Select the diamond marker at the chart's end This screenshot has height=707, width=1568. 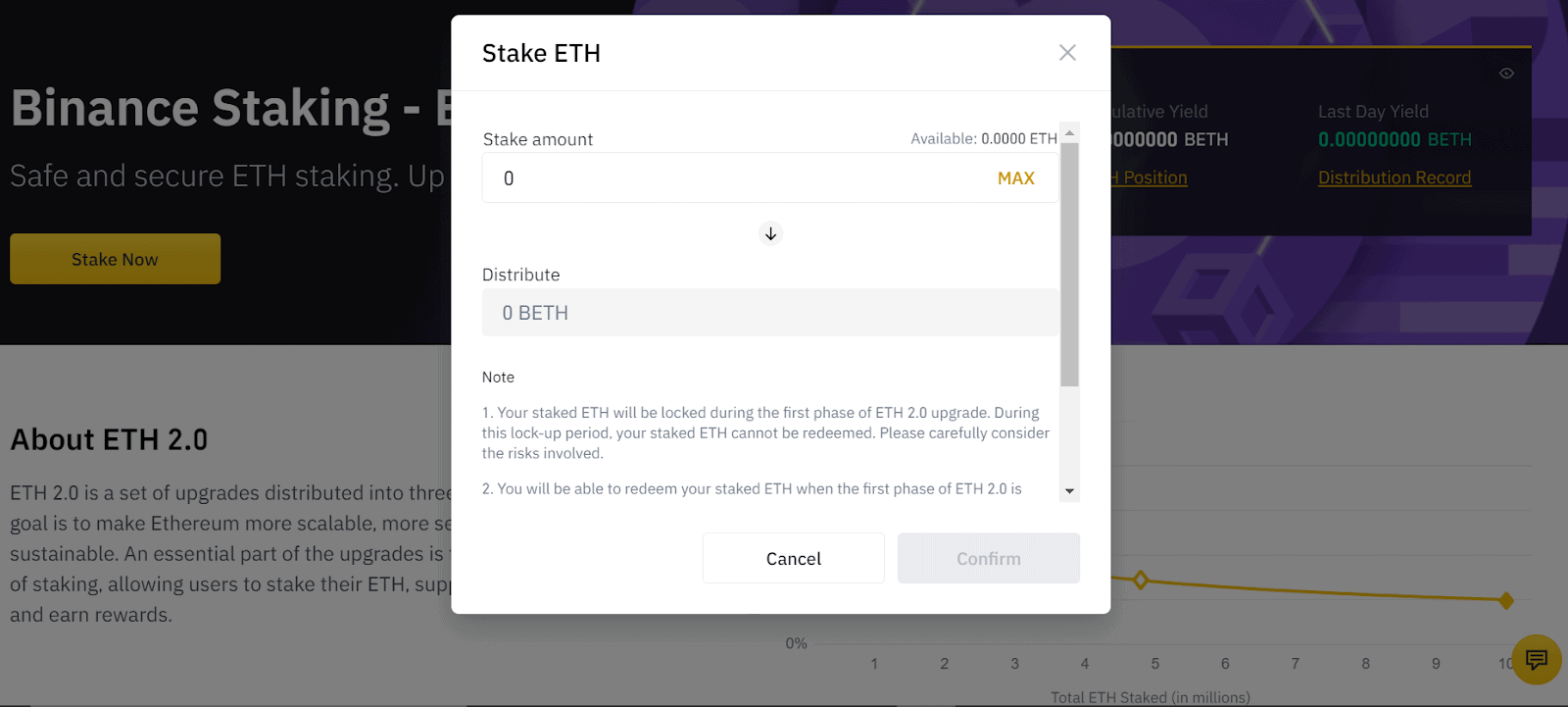1506,599
